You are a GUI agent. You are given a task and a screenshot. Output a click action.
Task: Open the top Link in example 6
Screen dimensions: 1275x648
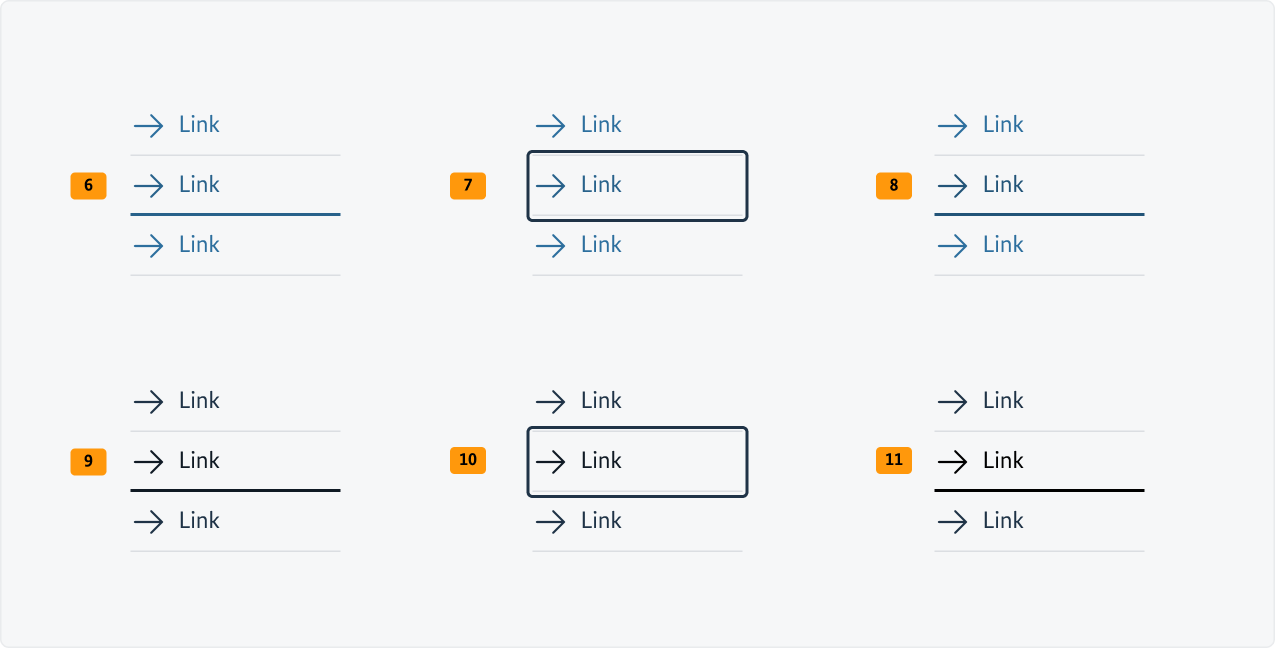199,125
